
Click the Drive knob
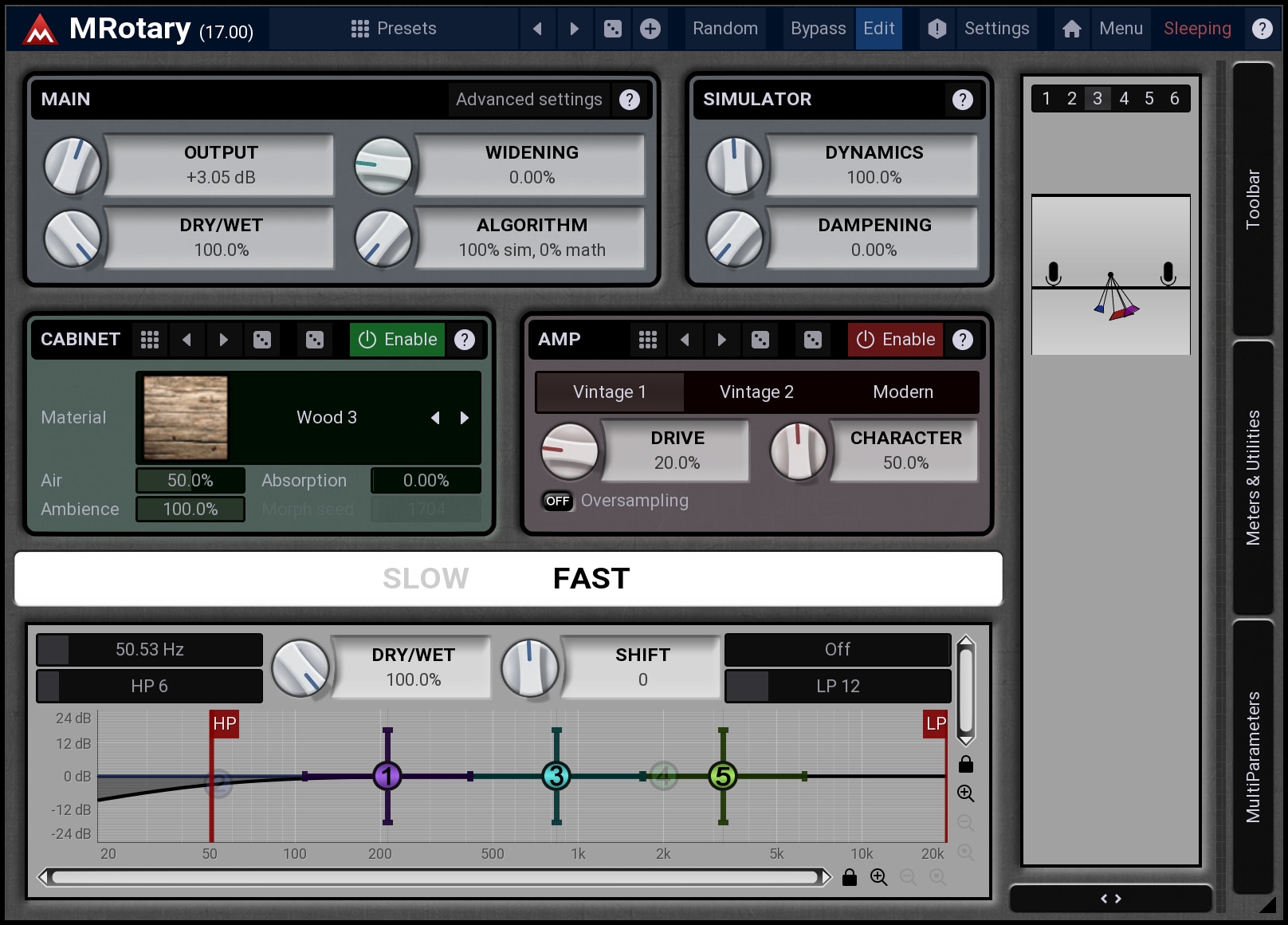pyautogui.click(x=569, y=451)
